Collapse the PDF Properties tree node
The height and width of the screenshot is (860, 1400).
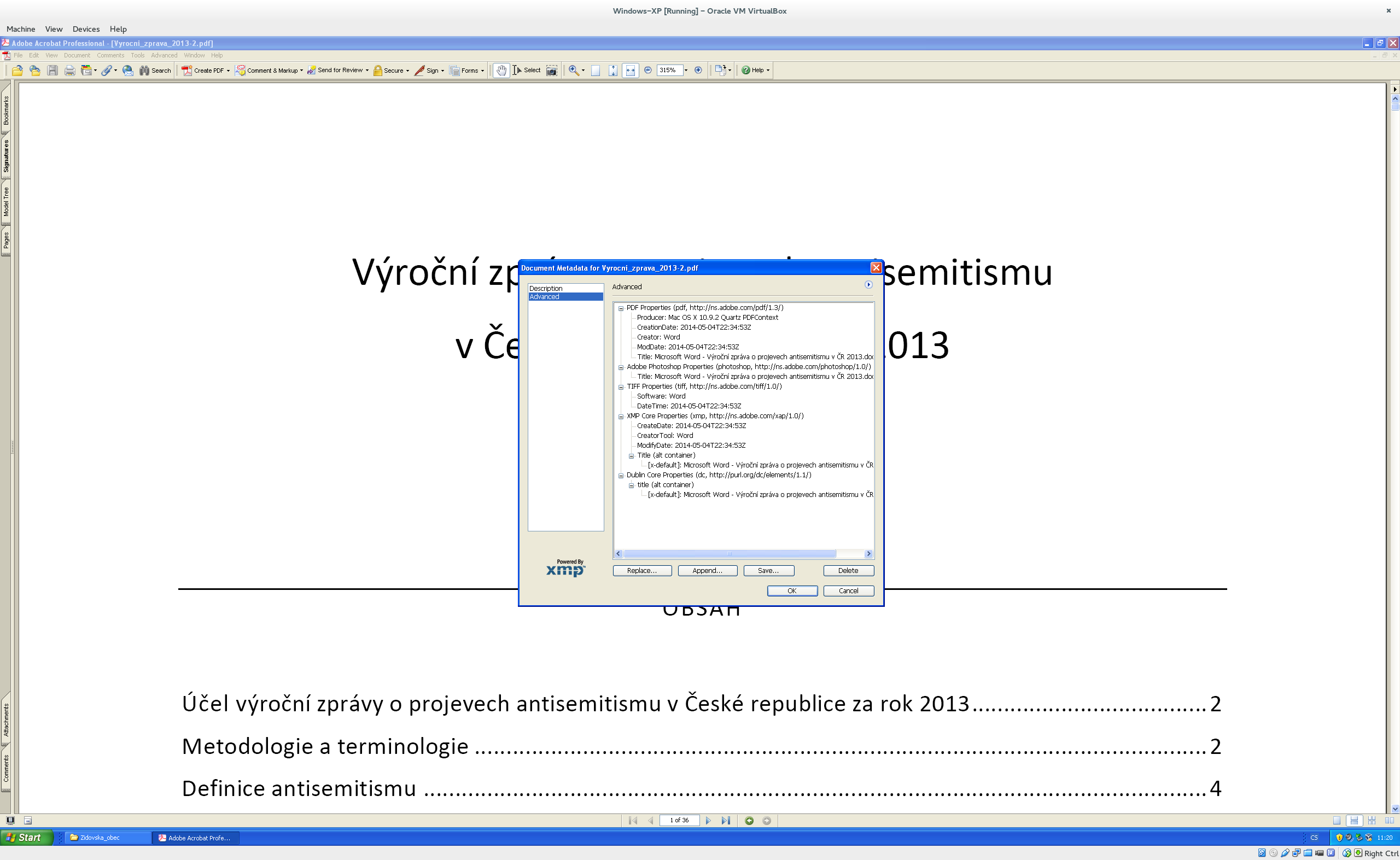(621, 308)
